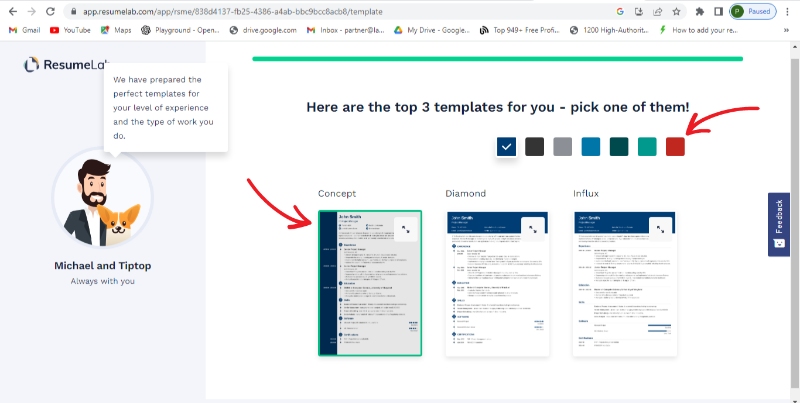Open the browser extensions puzzle icon
This screenshot has height=403, width=800.
tap(699, 11)
